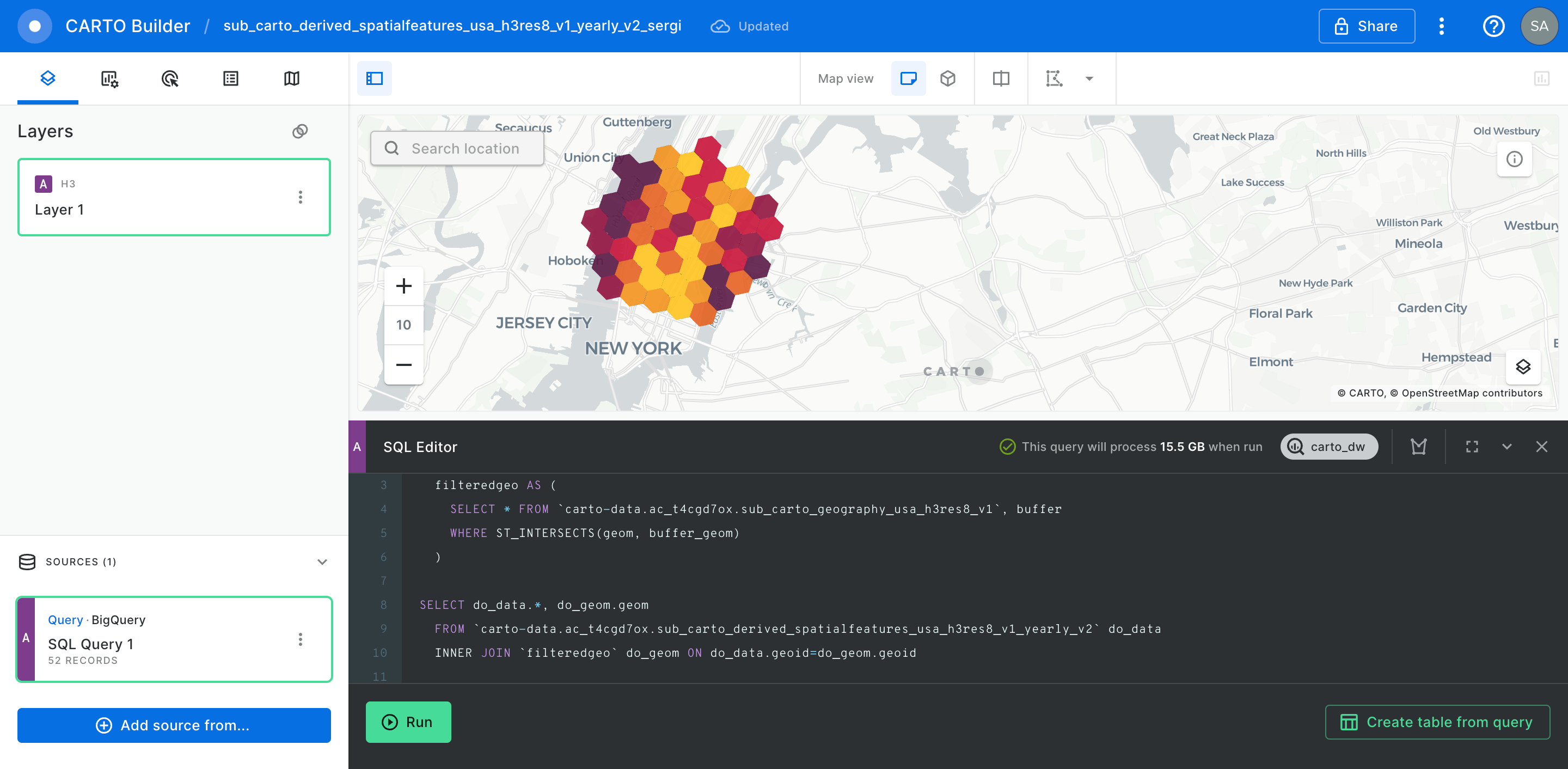Screen dimensions: 1568x769
Task: Click the layer blending icon beside Layers
Action: point(300,131)
